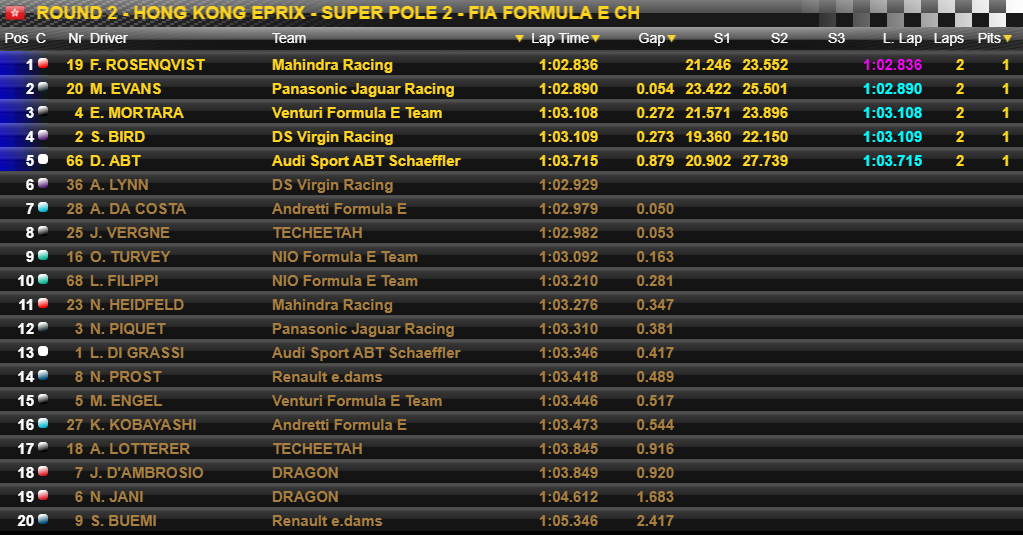Click Di Grassi's white team color dot
The image size is (1023, 535).
43,351
